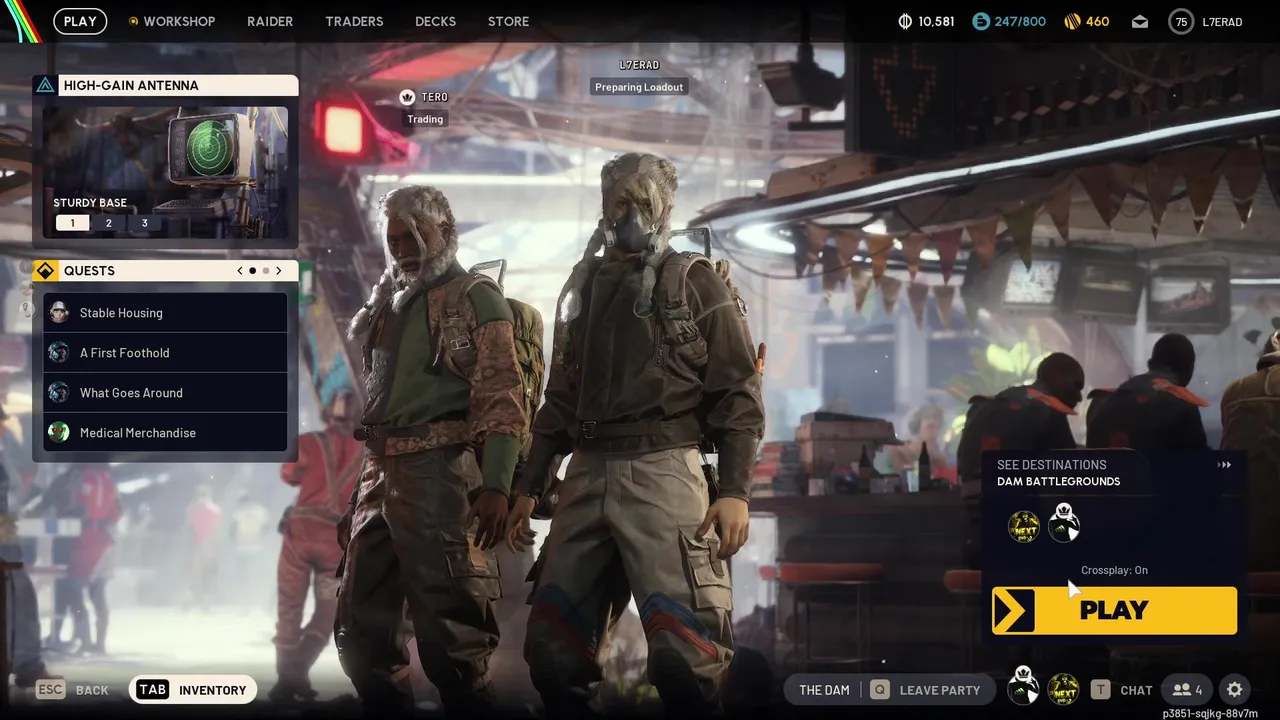1280x720 pixels.
Task: Click the L7ERAD username in top bar
Action: [x=1222, y=21]
